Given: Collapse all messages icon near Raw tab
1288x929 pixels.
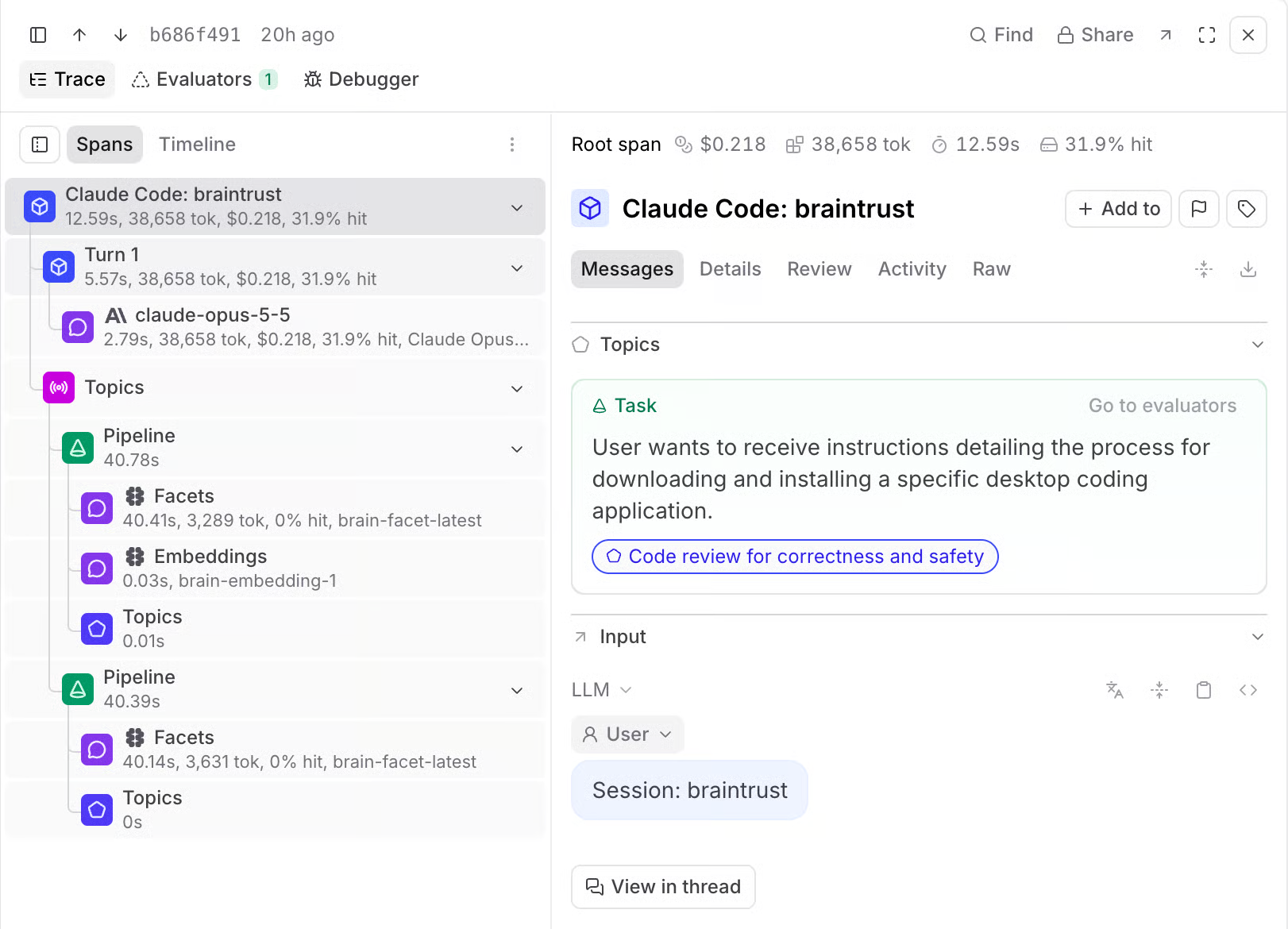Looking at the screenshot, I should point(1204,269).
